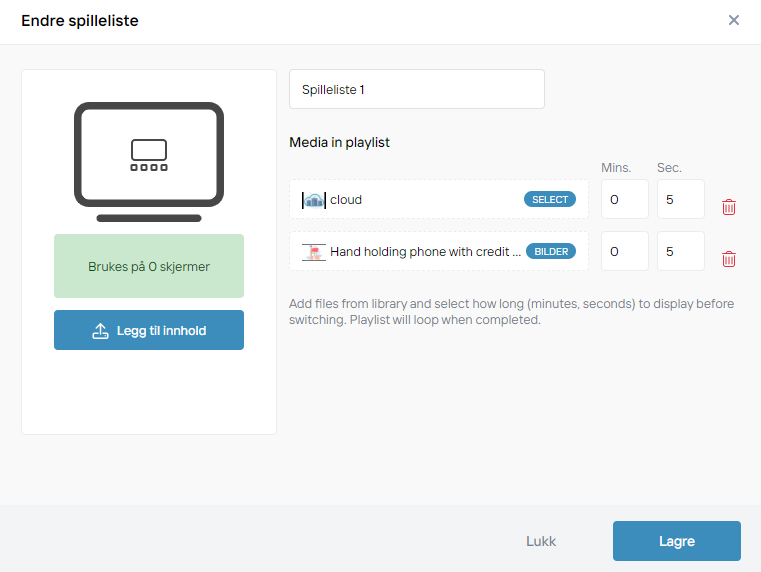The image size is (761, 572).
Task: Click Lukk to dismiss the dialog
Action: tap(541, 541)
